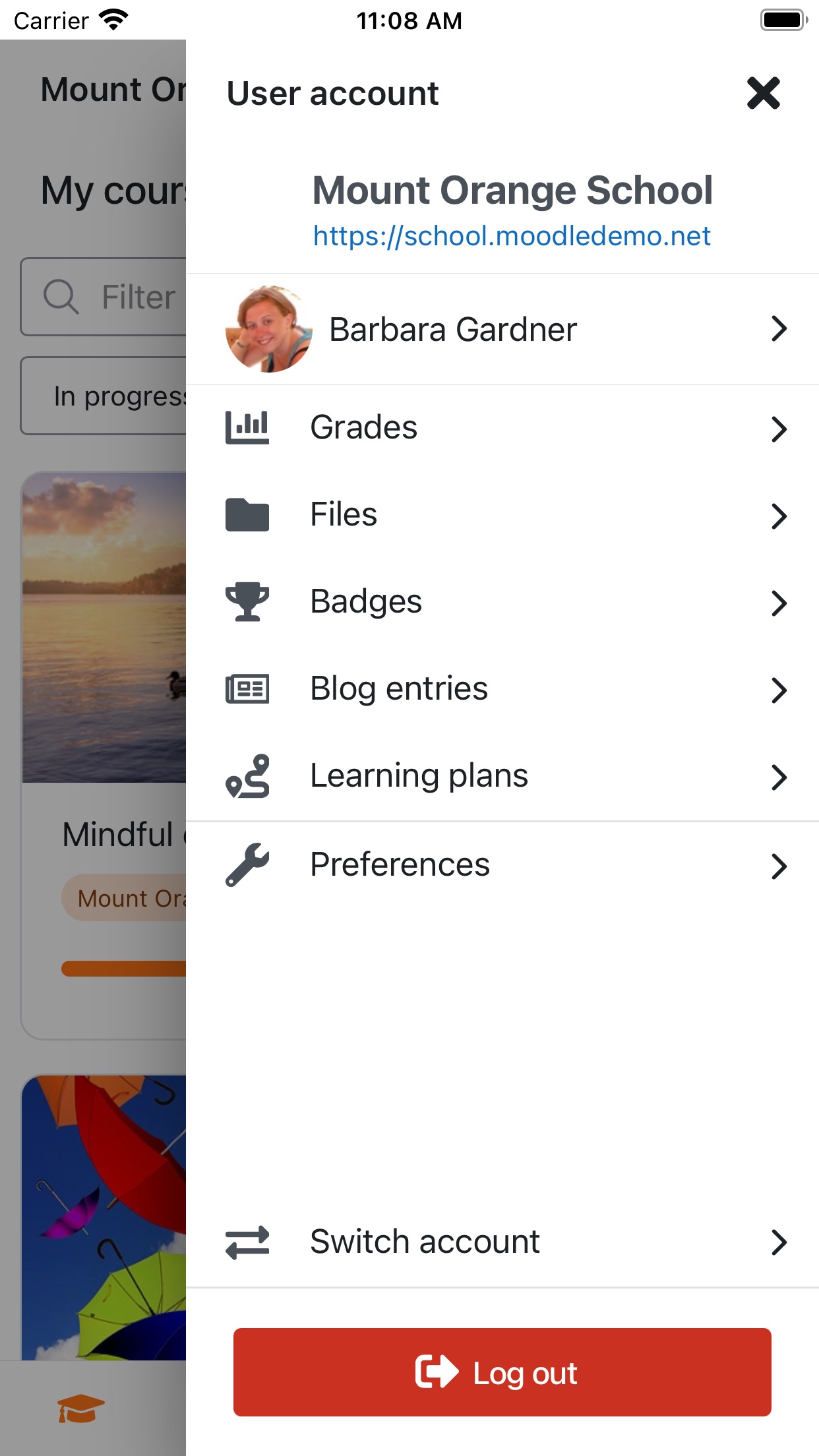The width and height of the screenshot is (819, 1456).
Task: Click the Blog entries newspaper icon
Action: click(x=247, y=689)
